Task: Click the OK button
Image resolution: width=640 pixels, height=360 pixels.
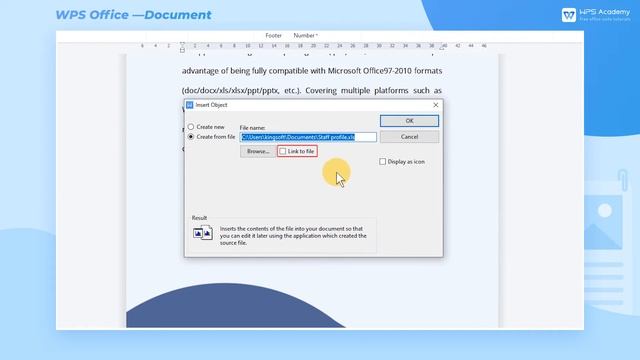Action: (409, 121)
